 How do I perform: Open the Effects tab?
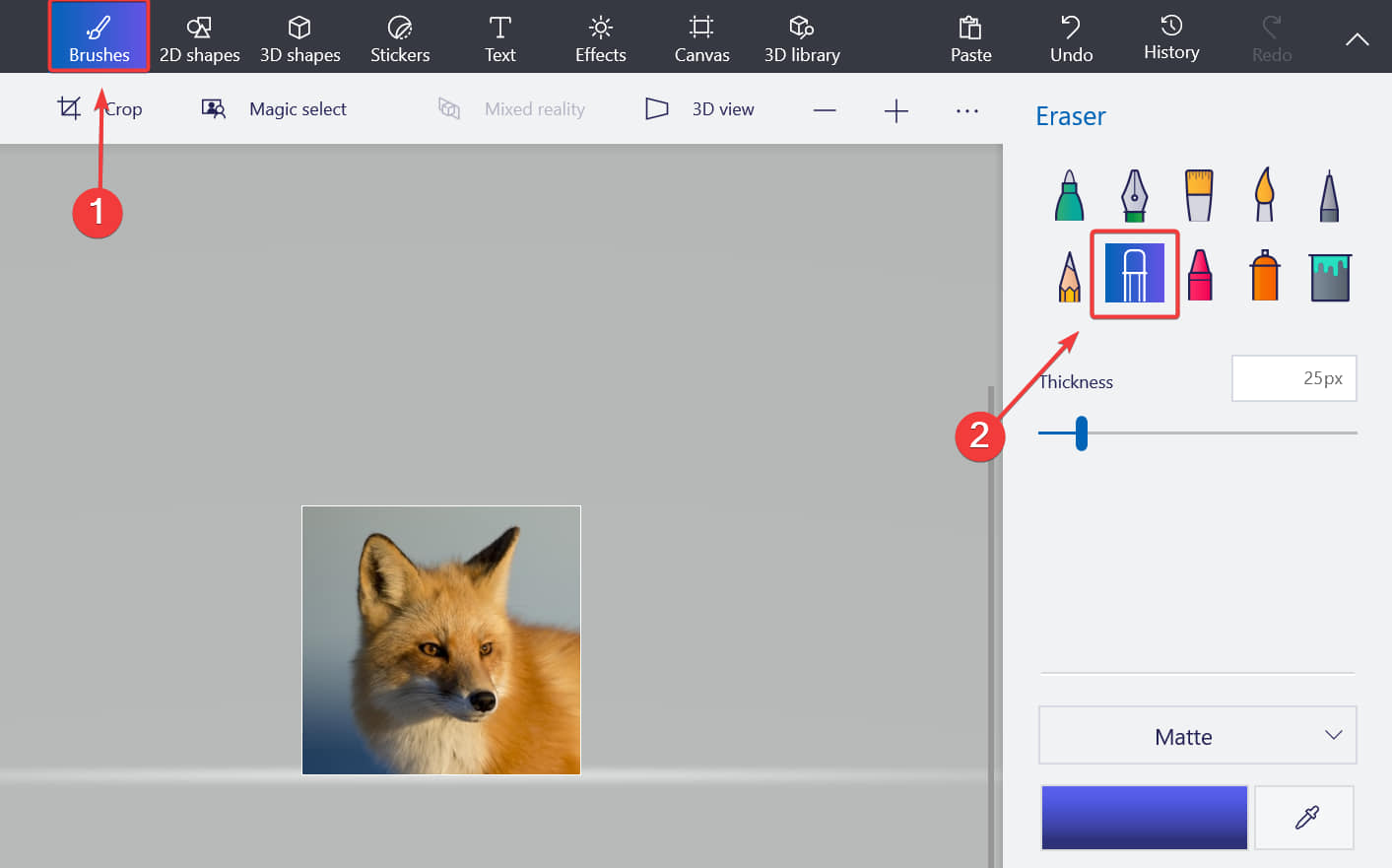click(600, 39)
